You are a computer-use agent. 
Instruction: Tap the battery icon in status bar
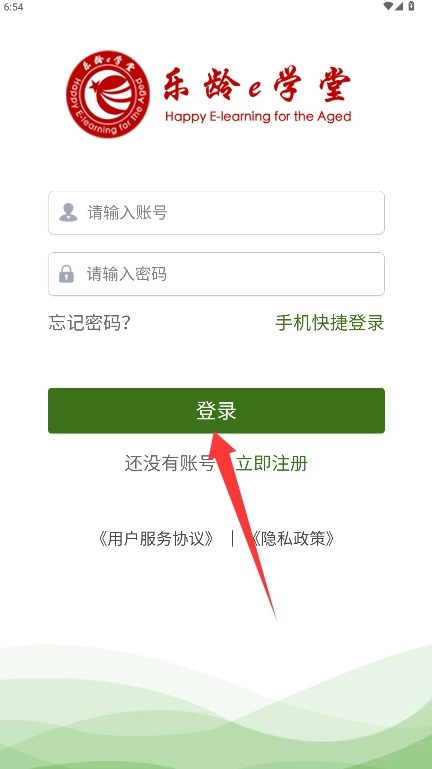[411, 6]
